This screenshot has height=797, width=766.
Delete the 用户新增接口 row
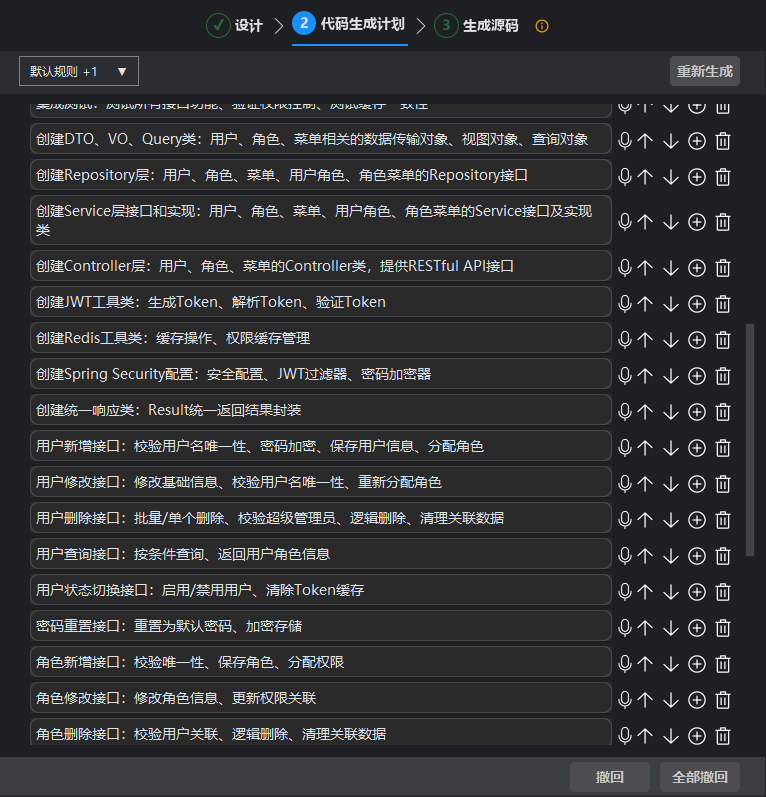tap(723, 448)
